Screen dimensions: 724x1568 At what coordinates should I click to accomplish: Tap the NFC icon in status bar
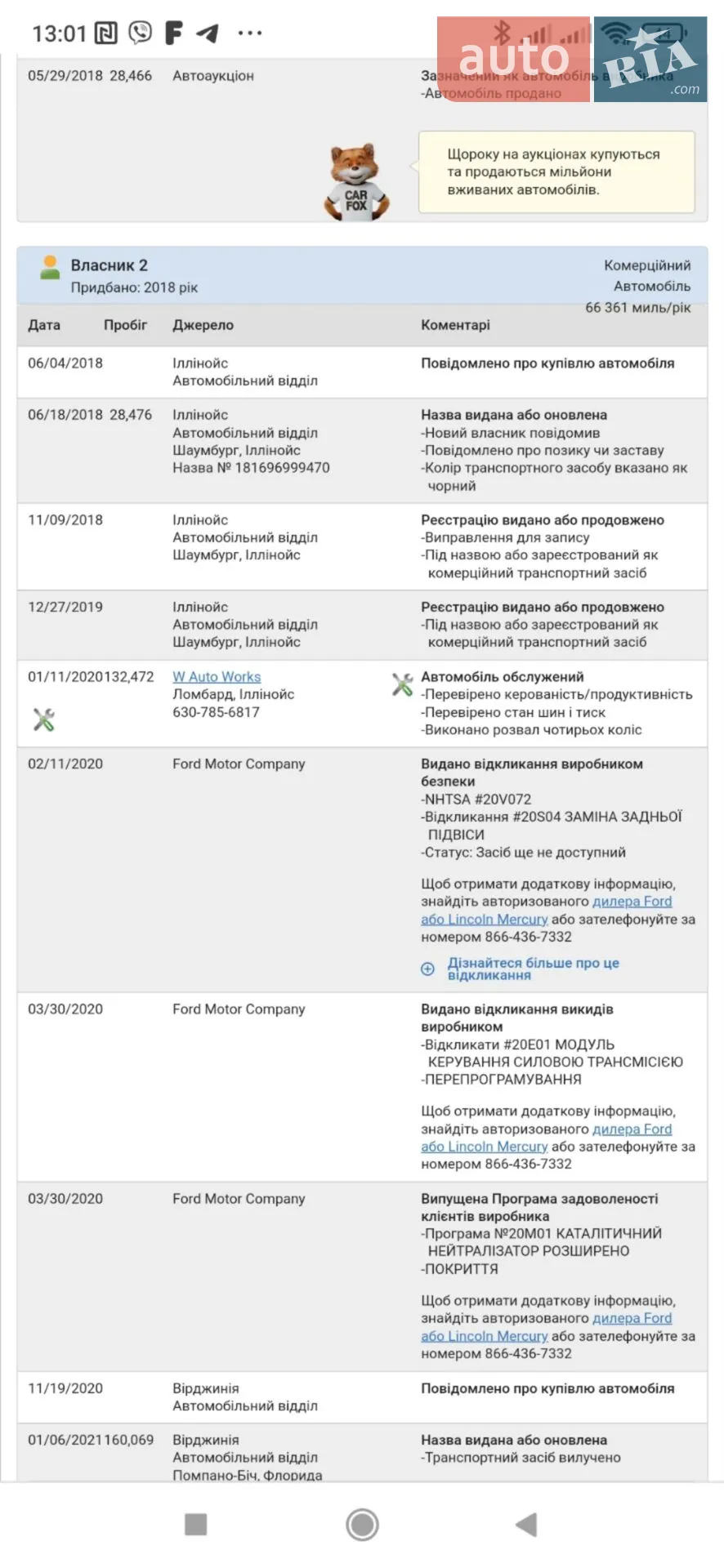pos(106,33)
